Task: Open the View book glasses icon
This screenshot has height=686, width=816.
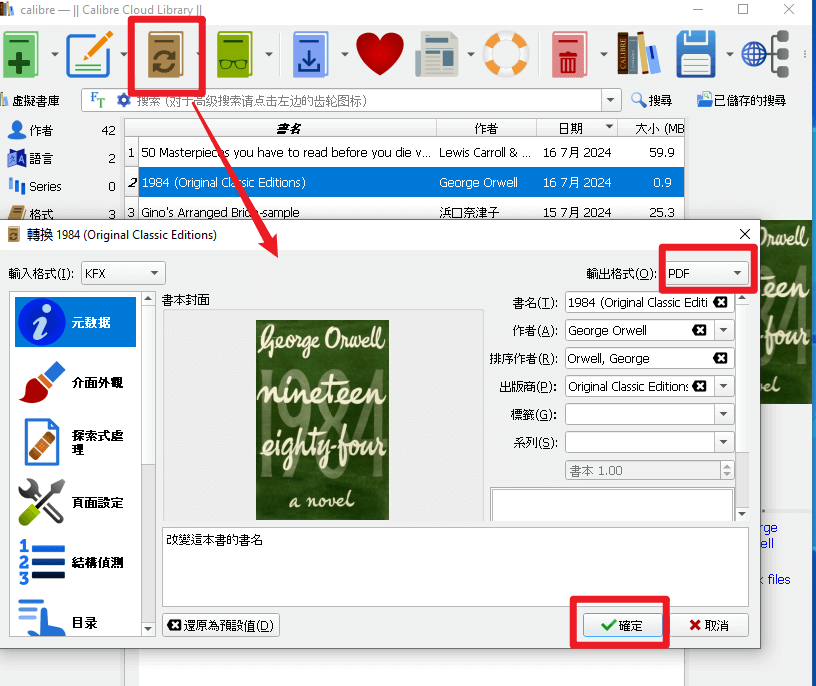Action: (235, 54)
